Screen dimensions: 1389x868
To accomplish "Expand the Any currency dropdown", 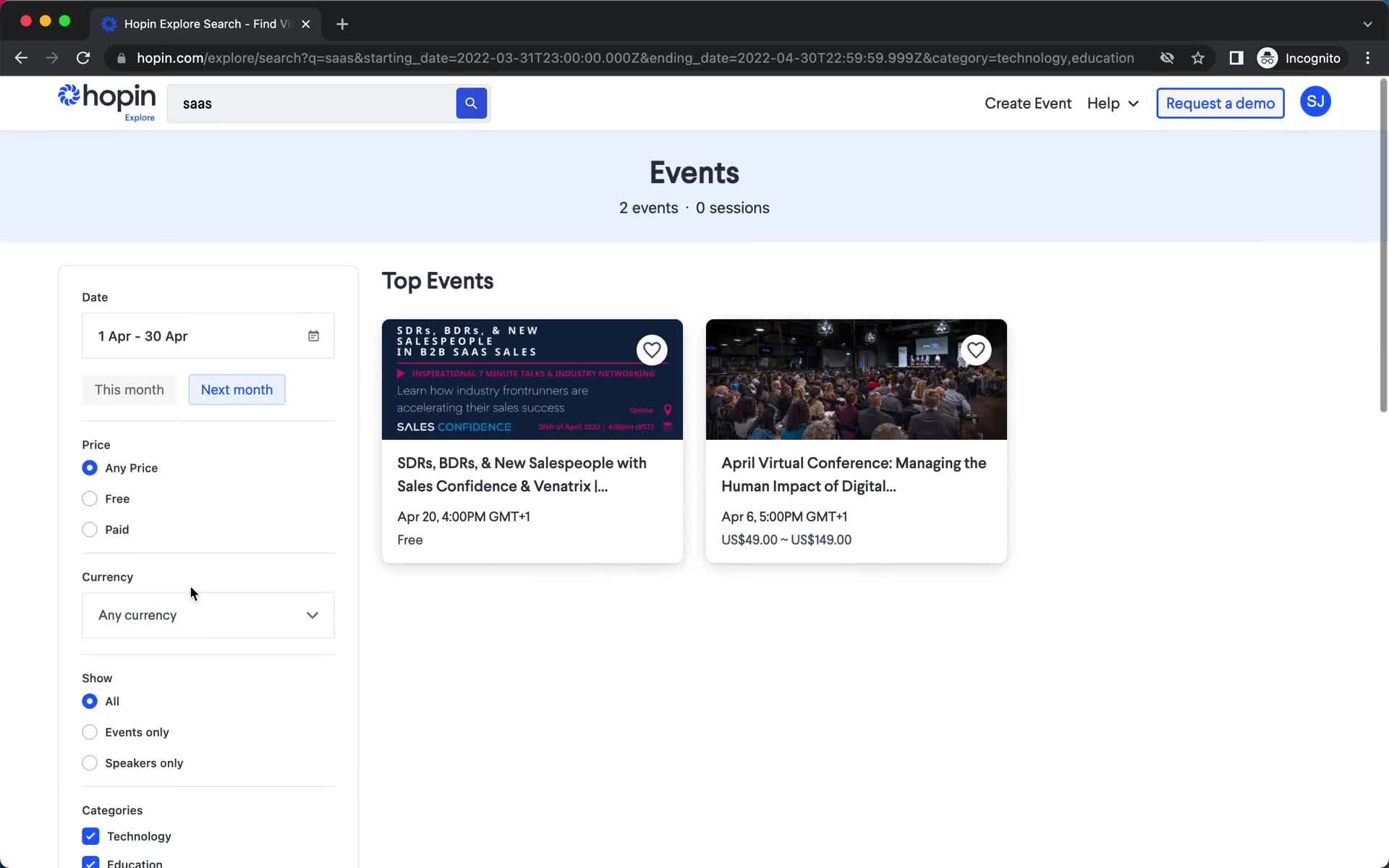I will 208,615.
